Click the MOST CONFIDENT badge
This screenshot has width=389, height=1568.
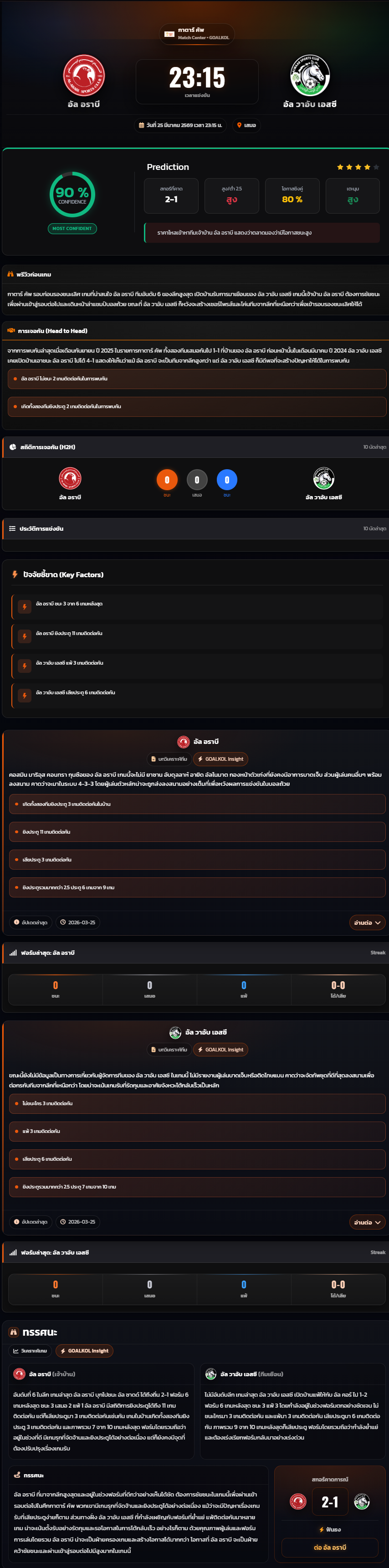pyautogui.click(x=72, y=228)
